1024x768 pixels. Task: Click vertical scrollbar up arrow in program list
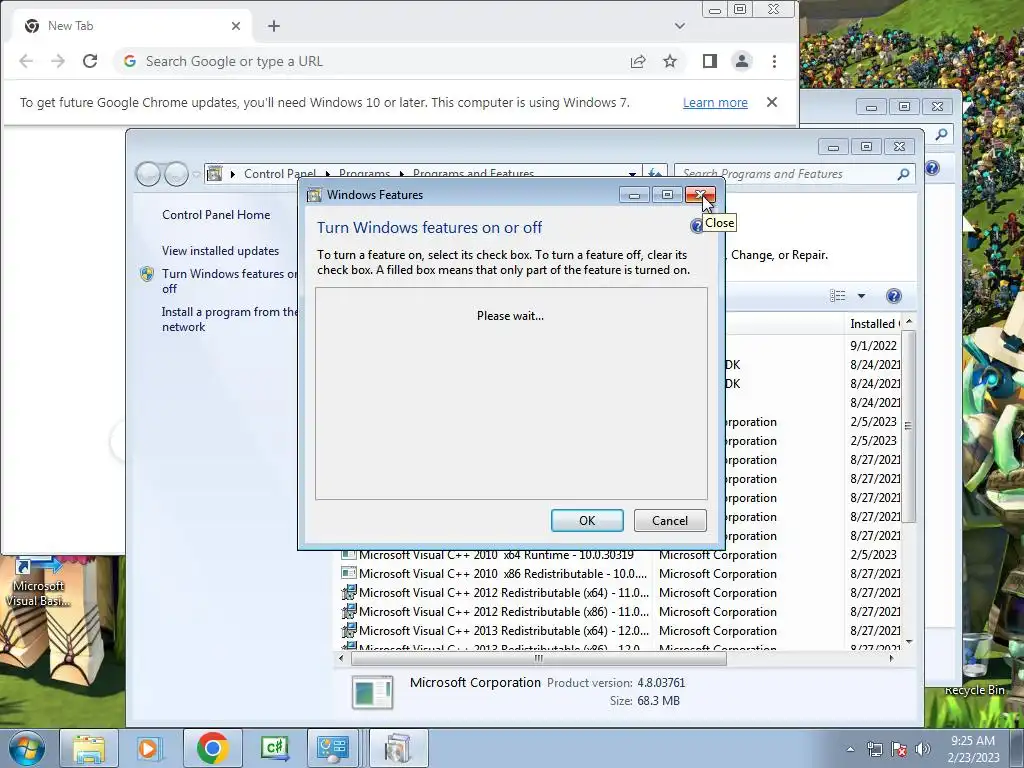pos(909,323)
